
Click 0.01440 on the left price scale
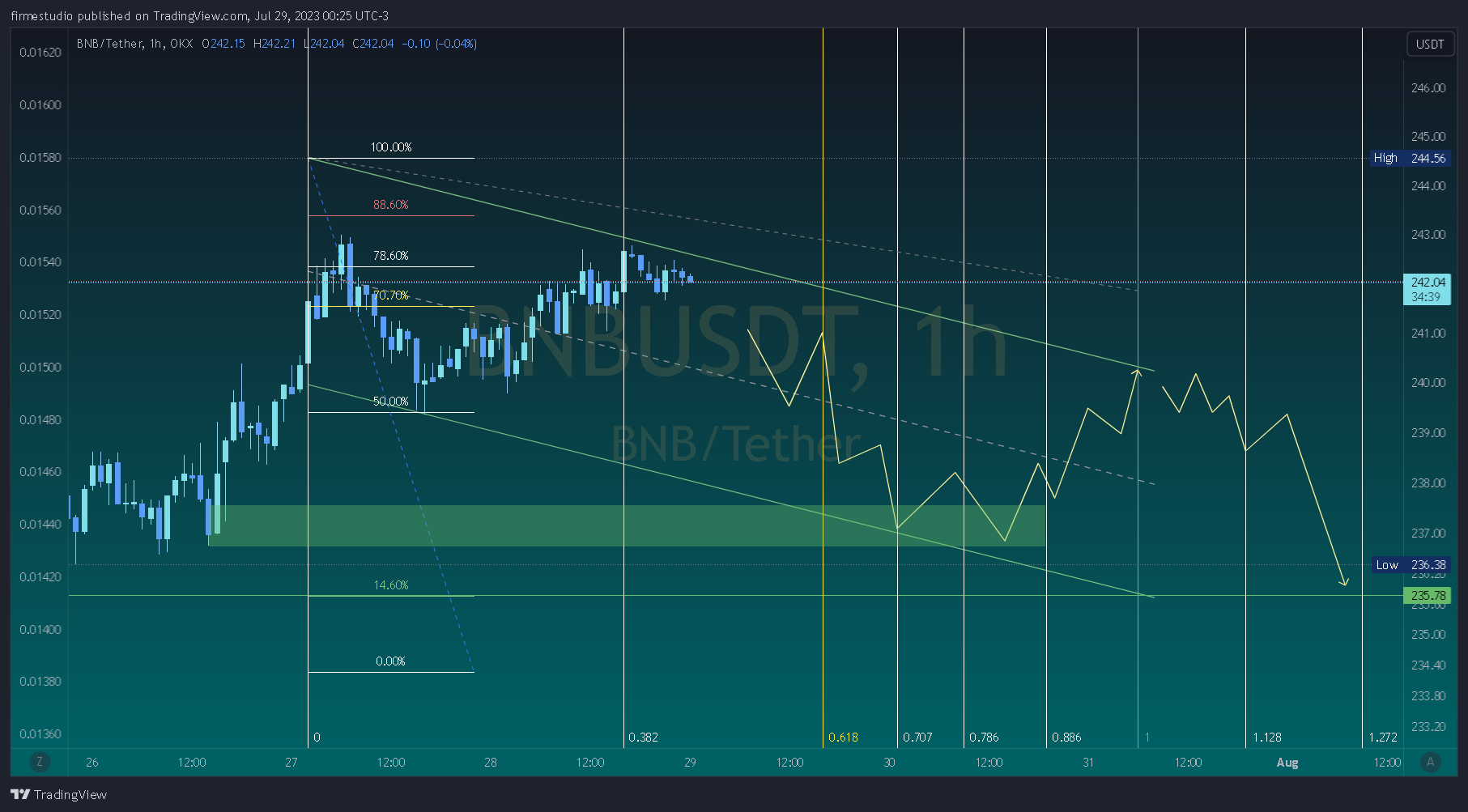(x=40, y=525)
